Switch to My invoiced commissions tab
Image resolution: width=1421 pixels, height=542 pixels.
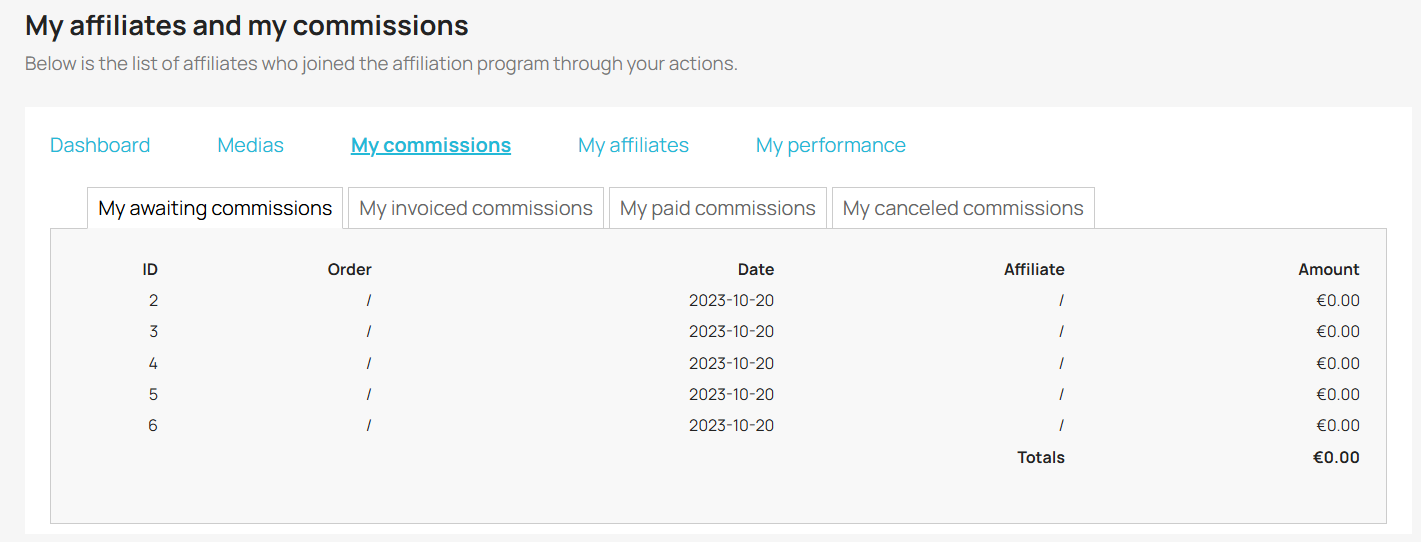click(476, 208)
